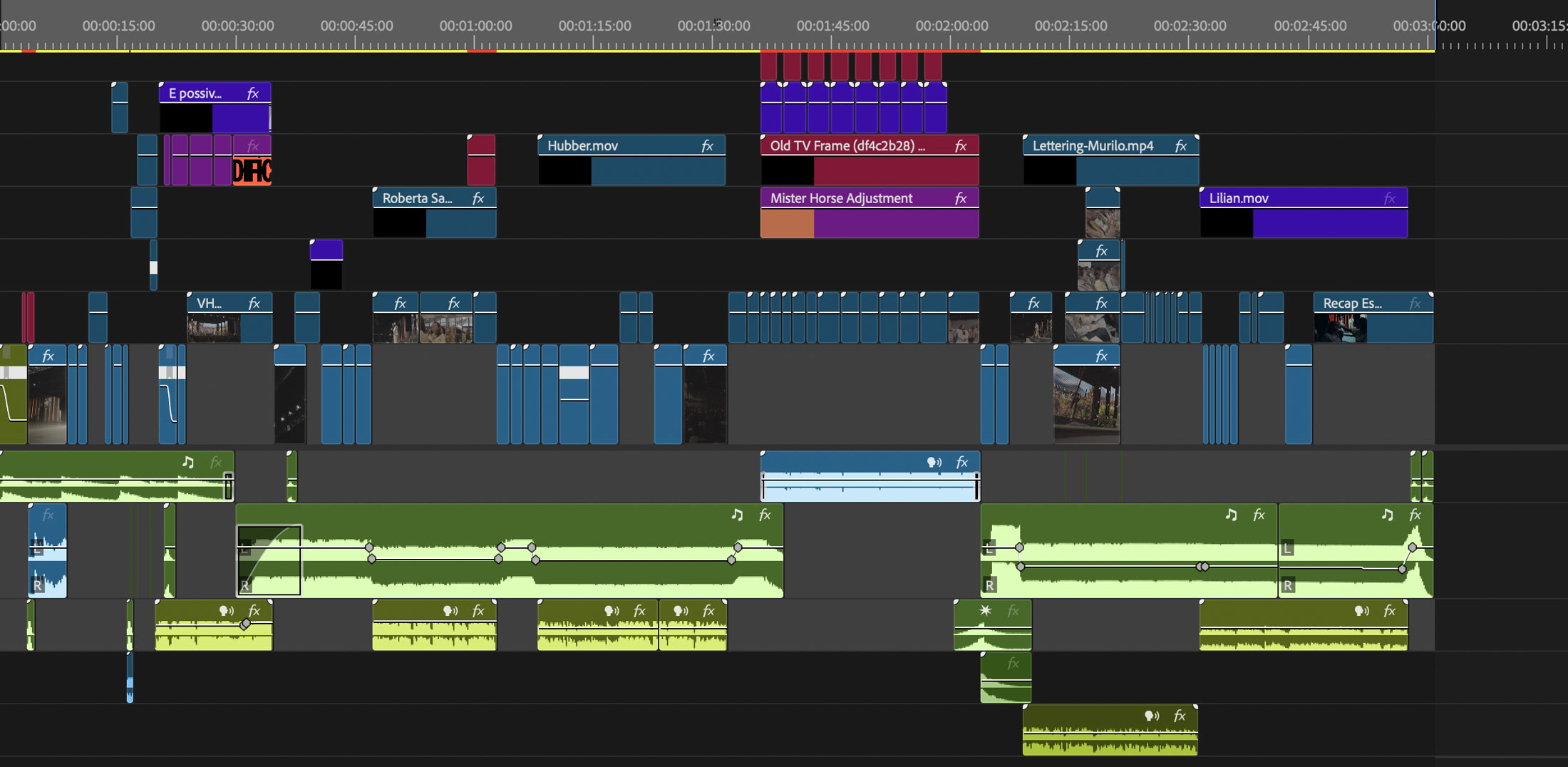
Task: Click music note on the final music clip at sequence end
Action: pos(1387,515)
